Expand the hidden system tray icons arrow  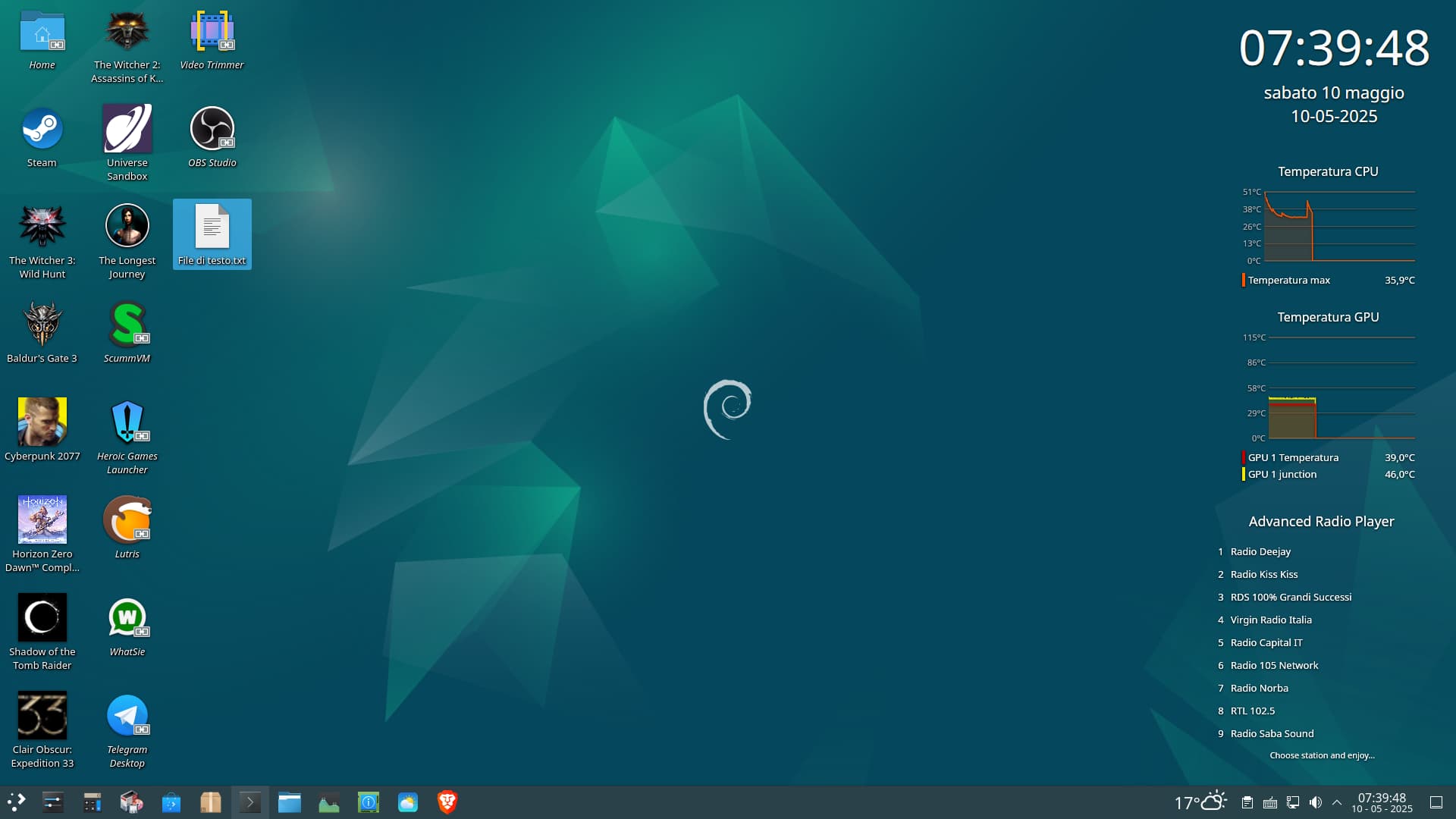pos(1337,802)
